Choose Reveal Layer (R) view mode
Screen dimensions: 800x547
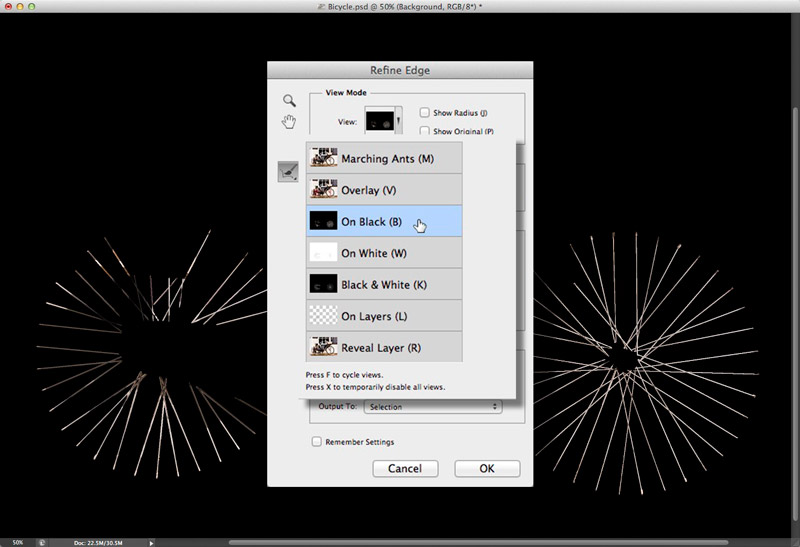point(384,347)
